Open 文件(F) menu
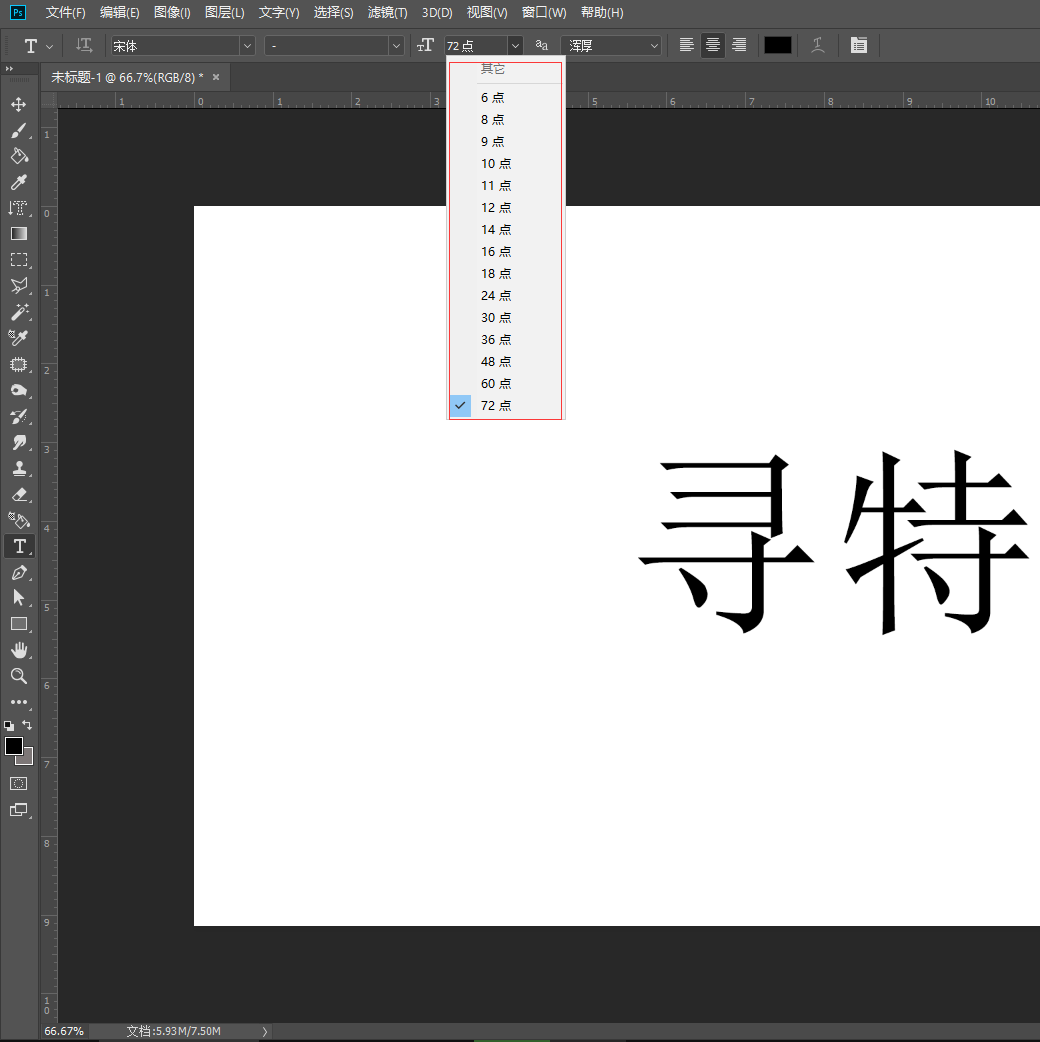The height and width of the screenshot is (1042, 1040). [x=65, y=13]
